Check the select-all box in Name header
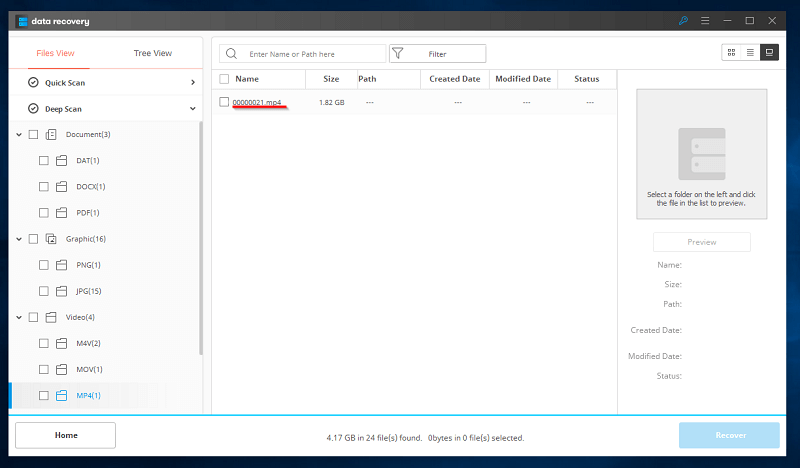This screenshot has height=468, width=800. click(x=224, y=79)
